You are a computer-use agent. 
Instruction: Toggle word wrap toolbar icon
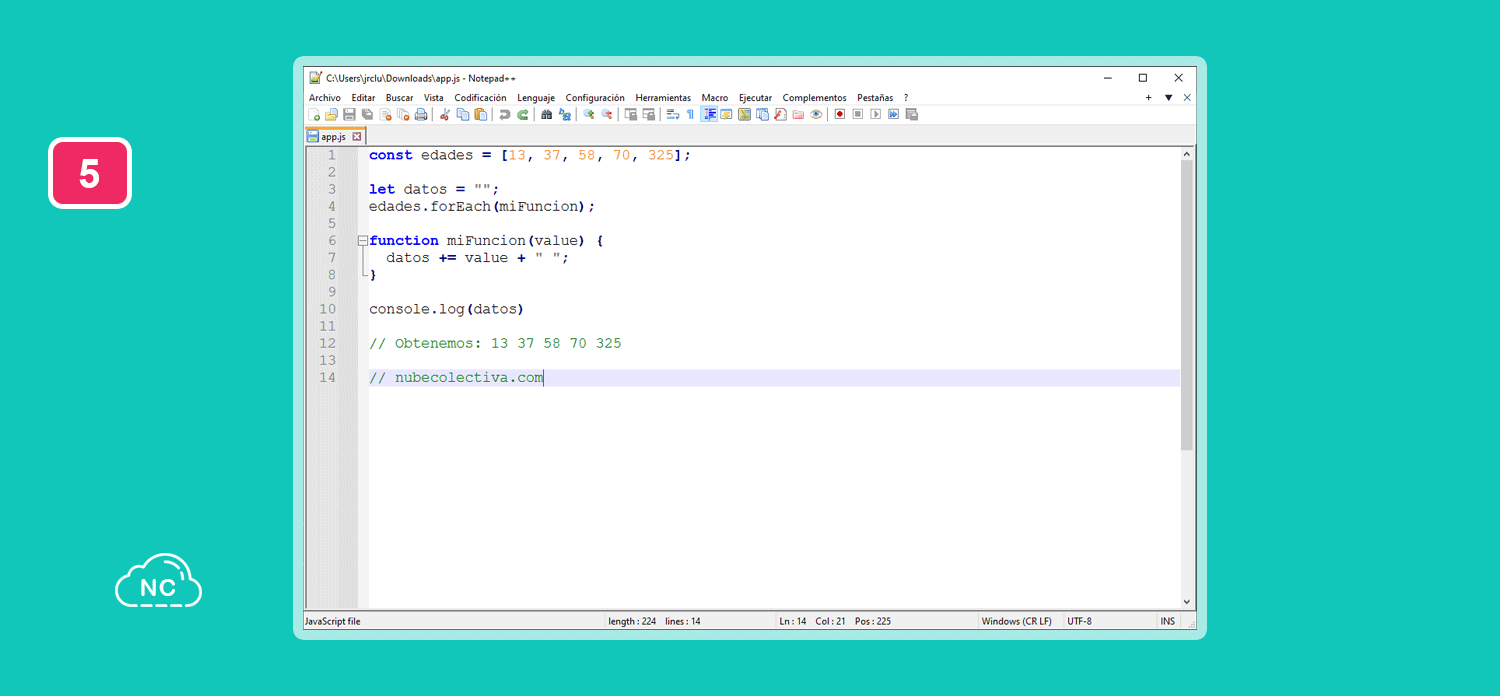(x=672, y=114)
